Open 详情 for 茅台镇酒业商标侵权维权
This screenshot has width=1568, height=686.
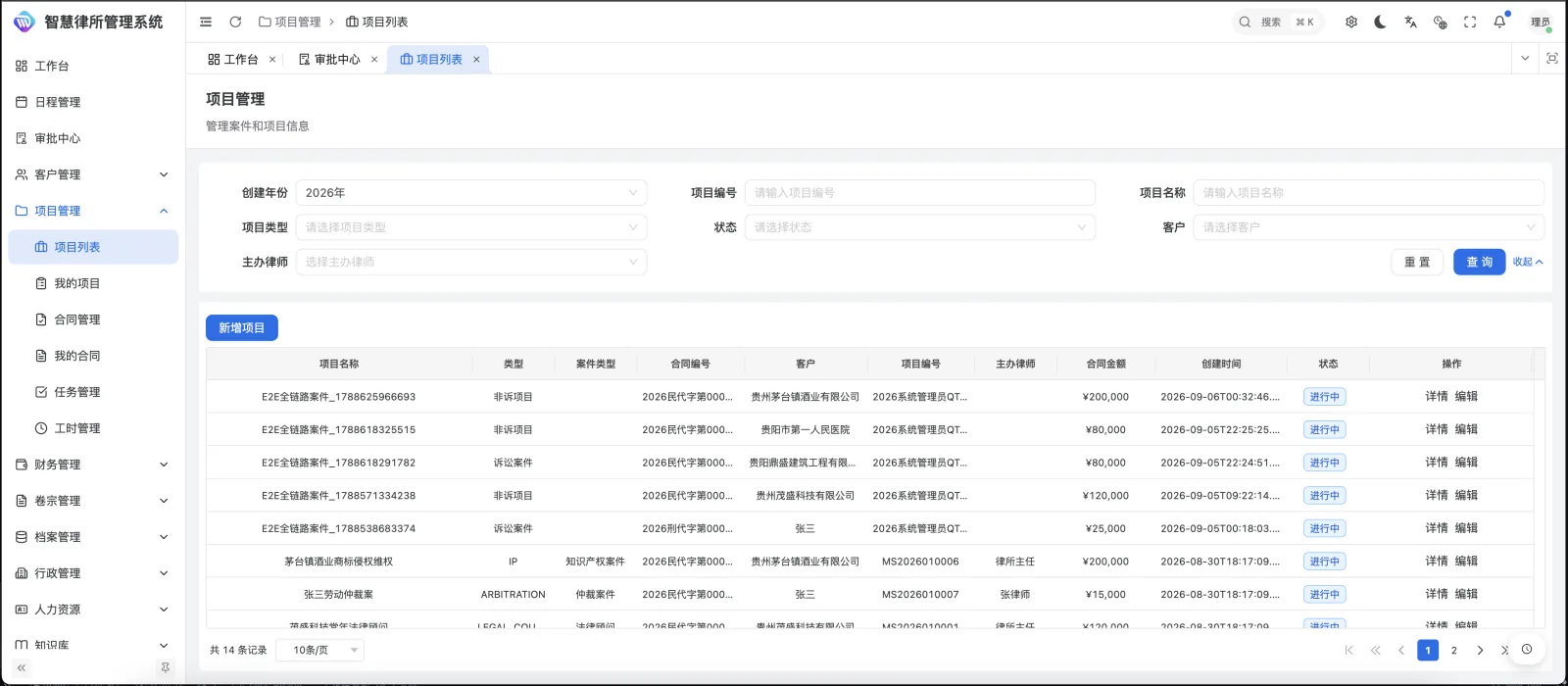point(1437,562)
